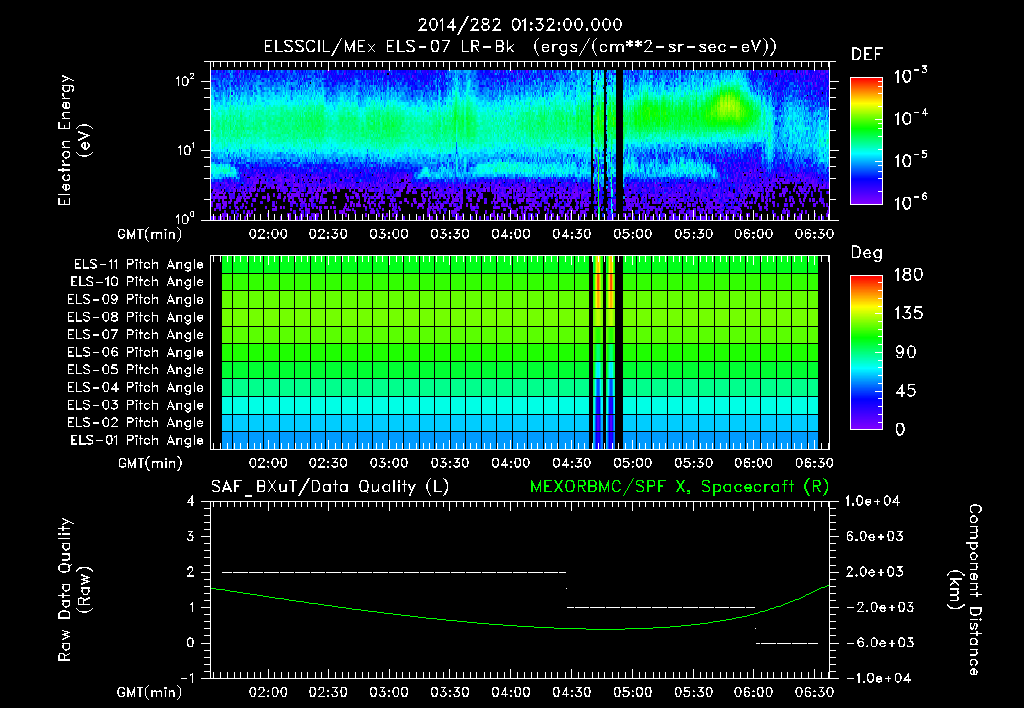Select the ELS-07 Pitch Angle row label
Screen dimensions: 1024x708
[135, 335]
